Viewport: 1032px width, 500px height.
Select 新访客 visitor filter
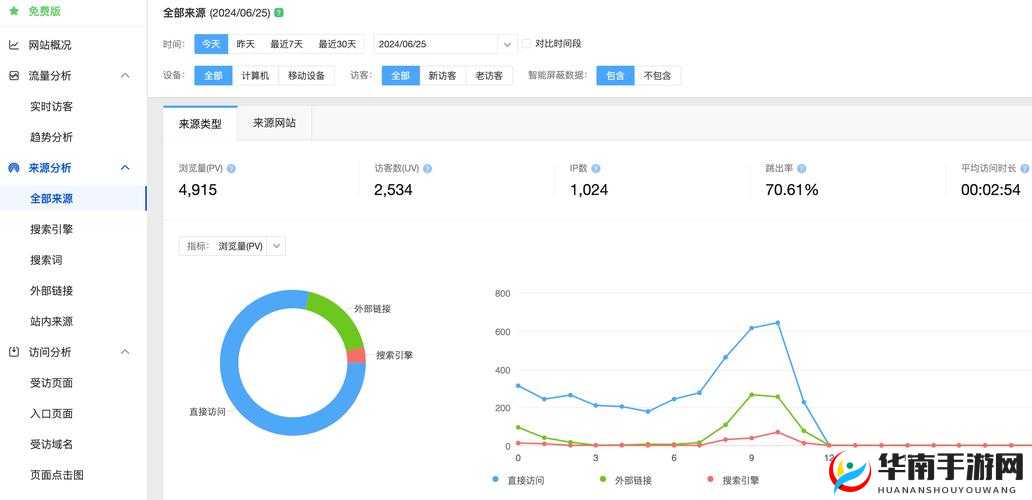442,76
